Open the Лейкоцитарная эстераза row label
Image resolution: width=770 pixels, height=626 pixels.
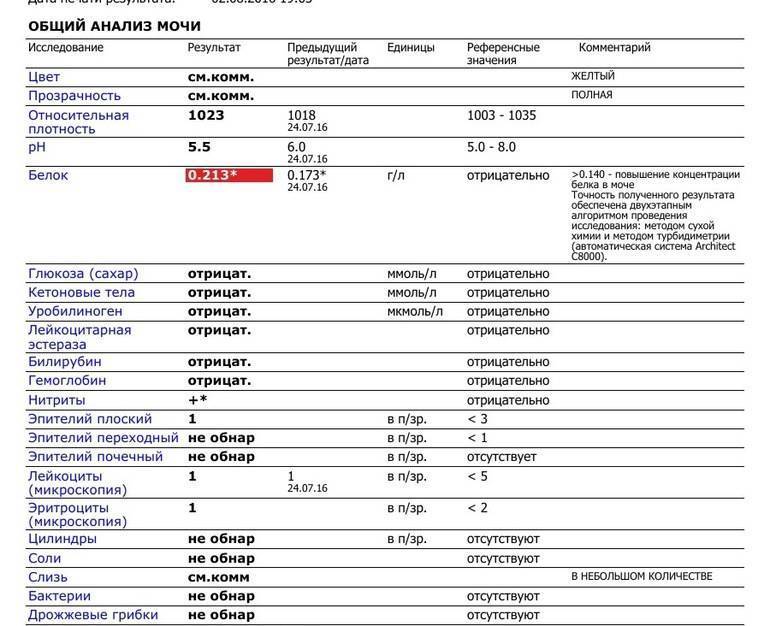pyautogui.click(x=80, y=337)
